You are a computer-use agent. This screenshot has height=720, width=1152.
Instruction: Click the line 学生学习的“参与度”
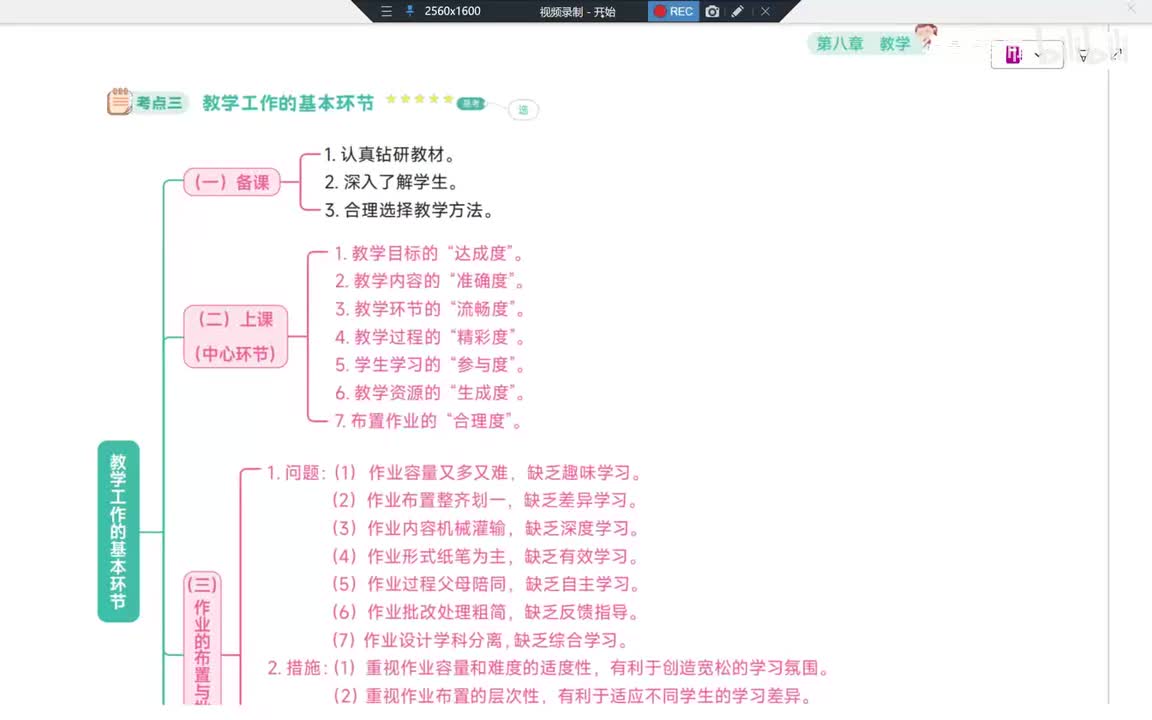coord(431,364)
